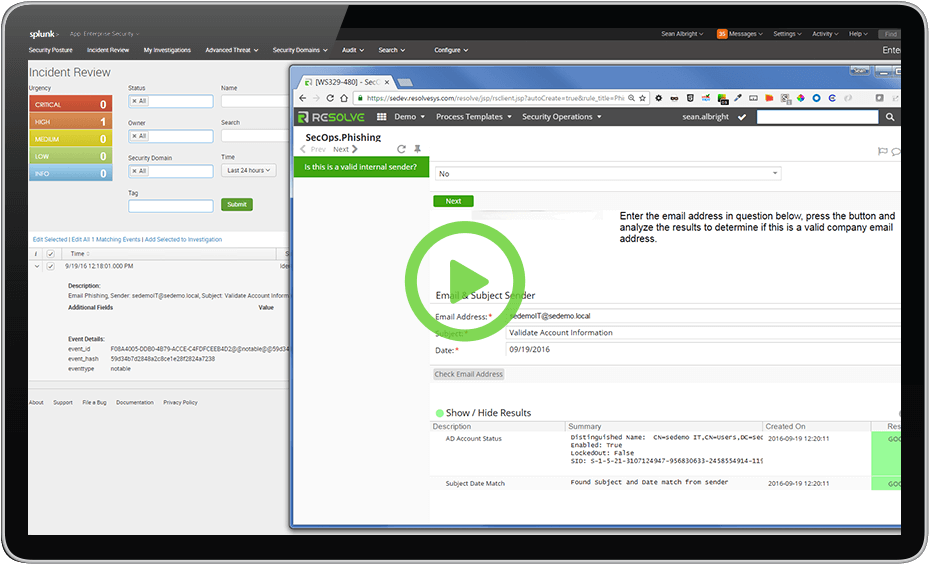Open Security Posture tab in Splunk

50,50
